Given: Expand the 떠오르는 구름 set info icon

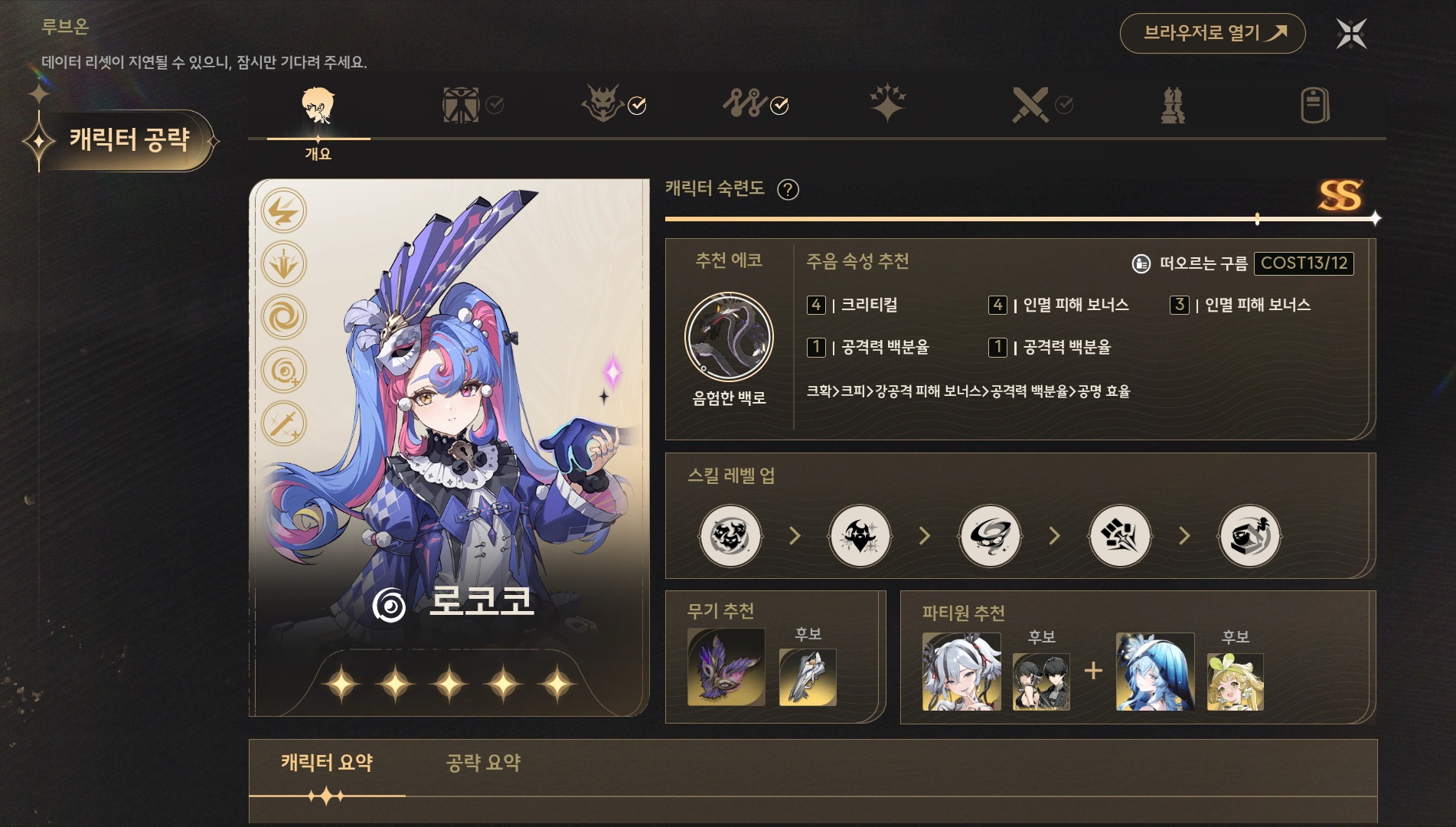Looking at the screenshot, I should [1141, 263].
